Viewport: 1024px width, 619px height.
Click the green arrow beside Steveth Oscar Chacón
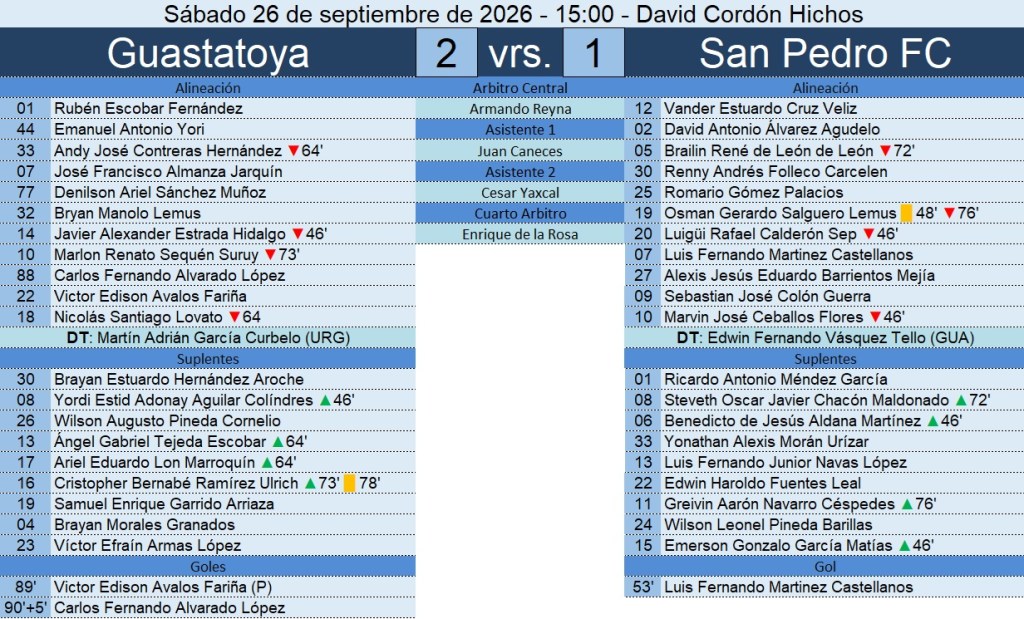click(x=961, y=400)
